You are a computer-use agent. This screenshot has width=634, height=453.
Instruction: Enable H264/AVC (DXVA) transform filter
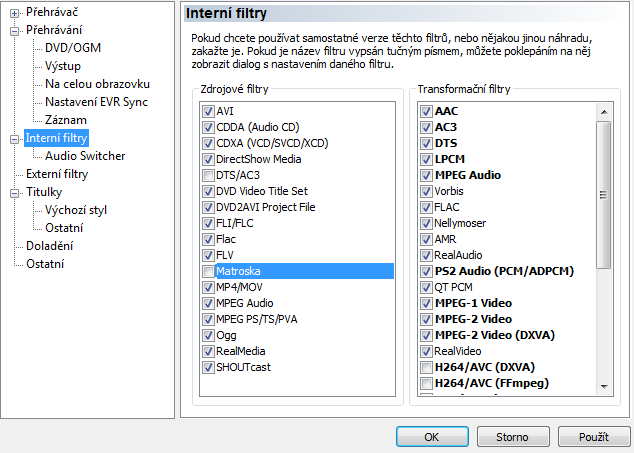(427, 367)
